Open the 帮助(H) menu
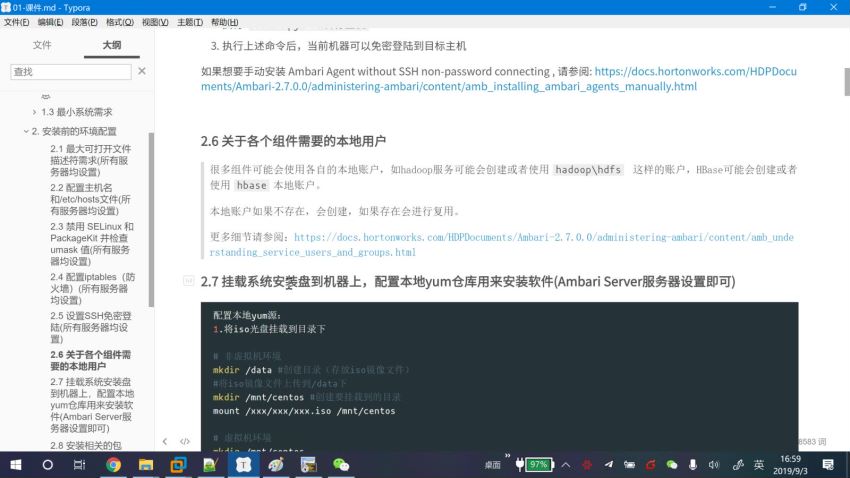The width and height of the screenshot is (850, 478). (224, 22)
